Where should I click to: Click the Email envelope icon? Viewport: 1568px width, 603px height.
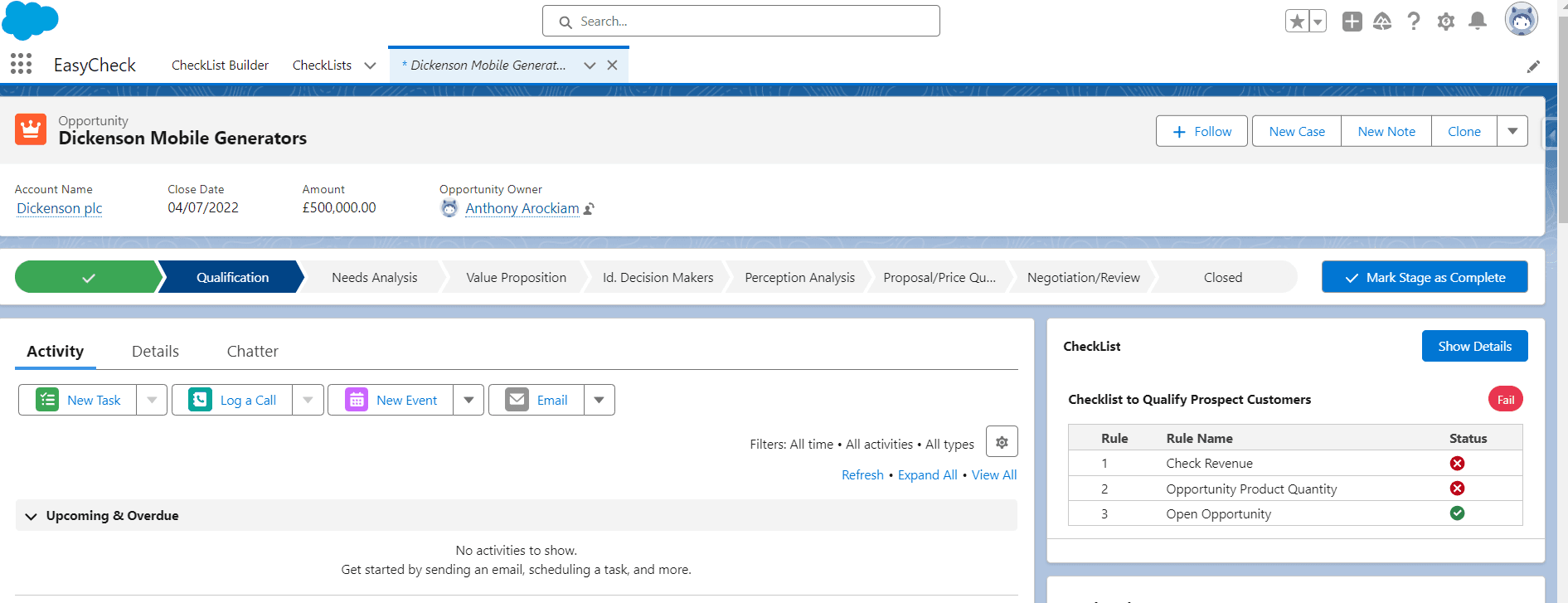point(517,400)
